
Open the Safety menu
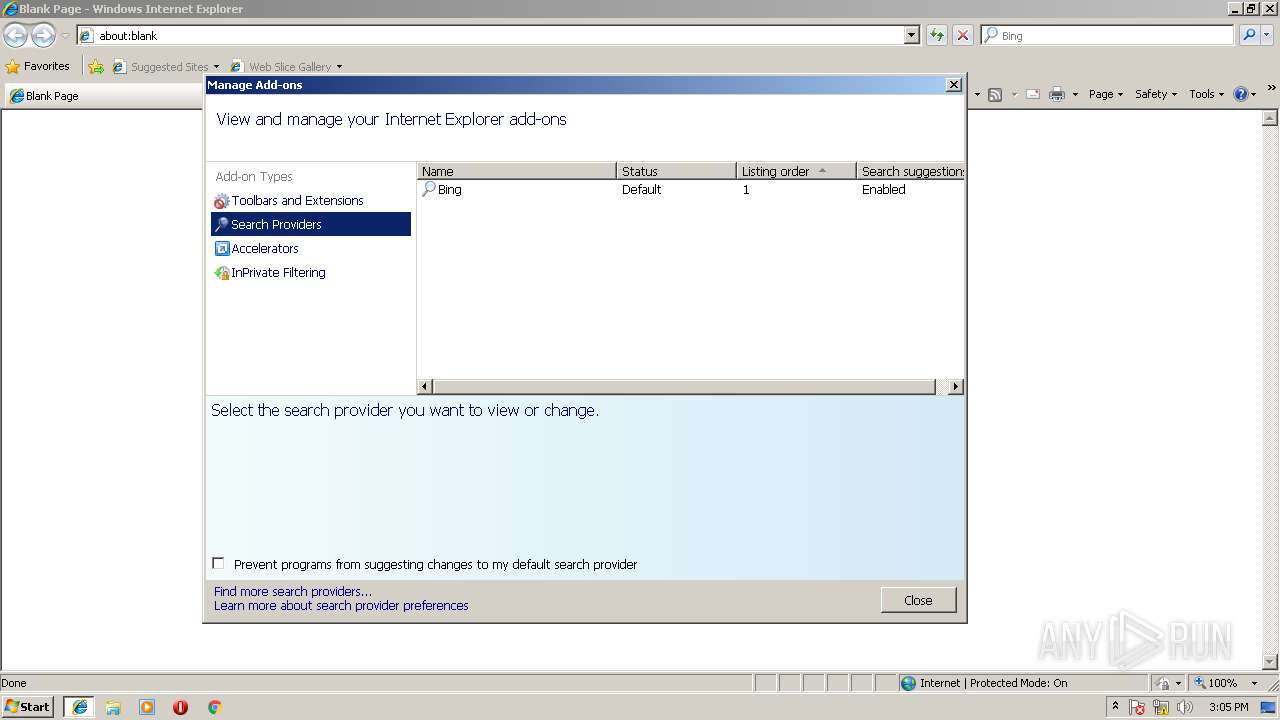(1155, 94)
